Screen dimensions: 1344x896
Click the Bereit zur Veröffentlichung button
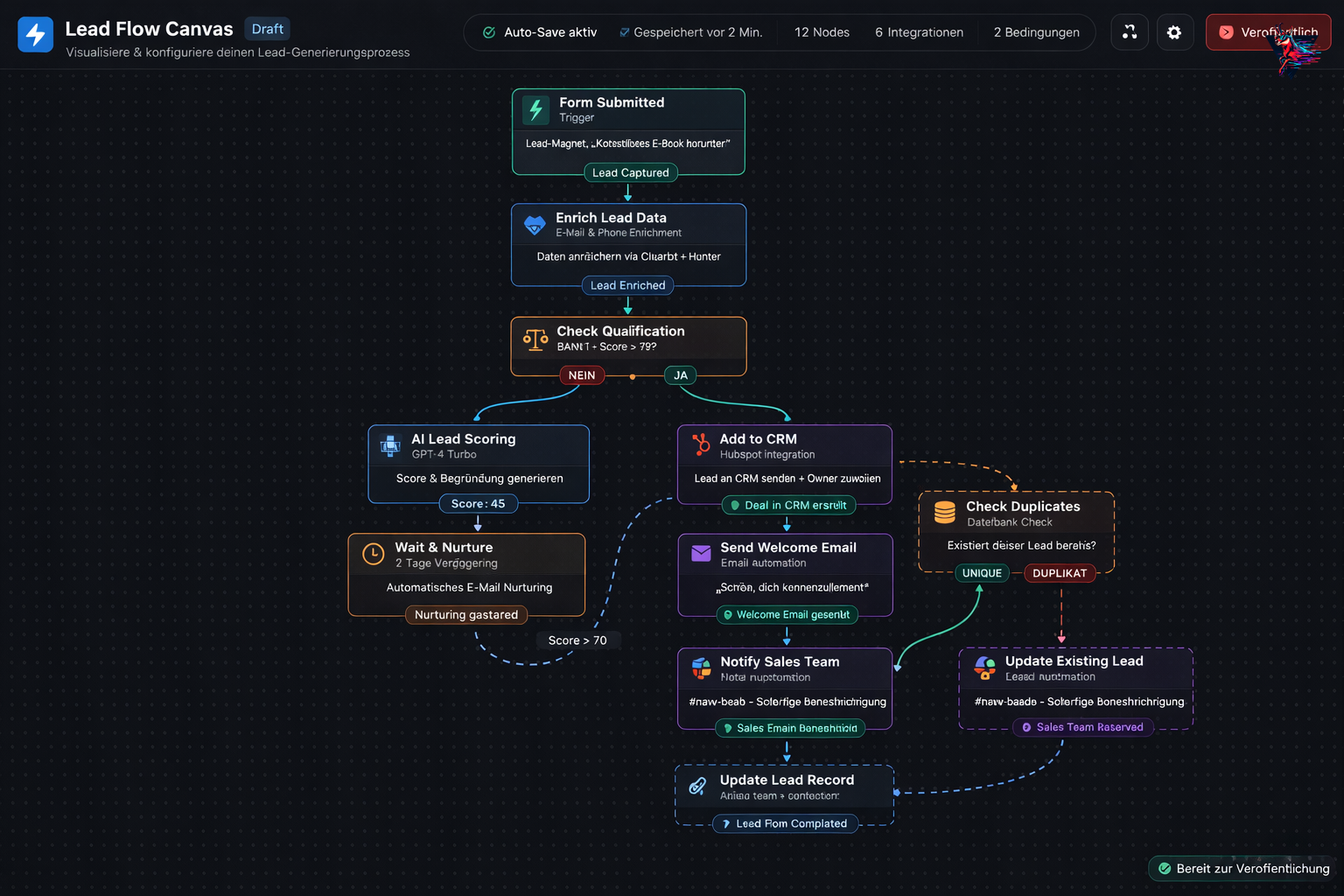(x=1241, y=868)
